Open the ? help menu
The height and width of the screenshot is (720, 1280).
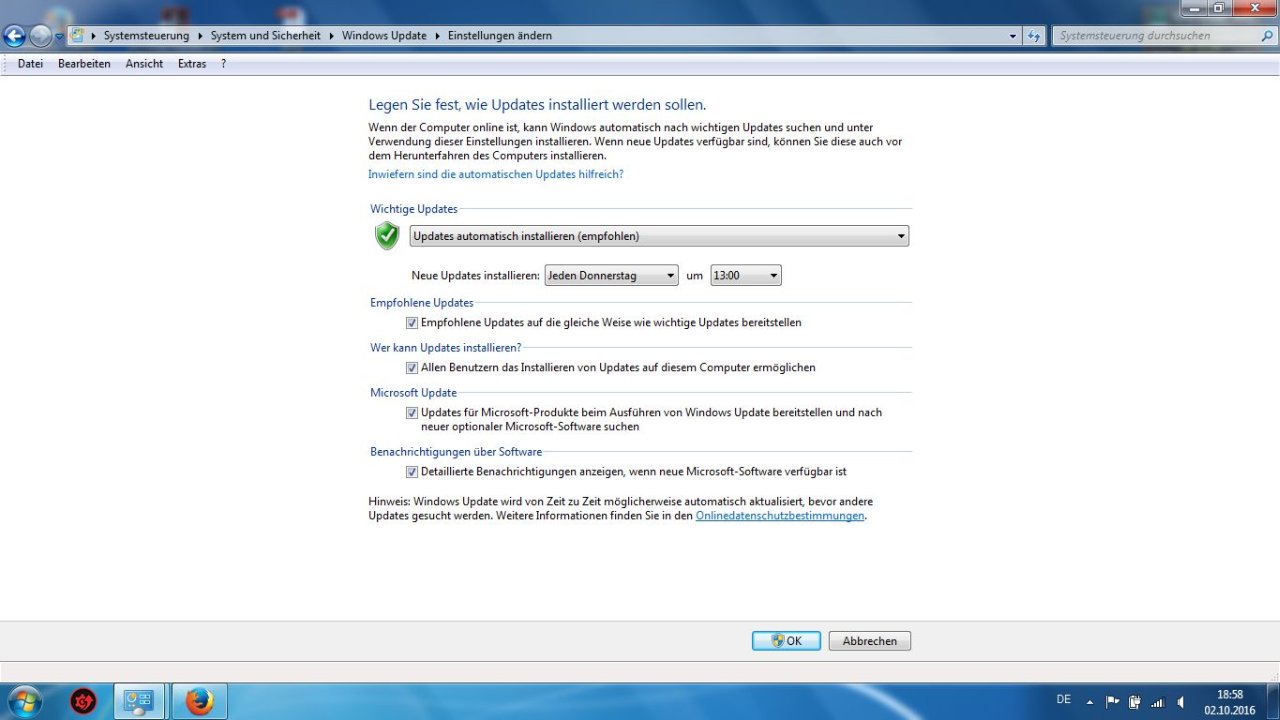(x=224, y=64)
